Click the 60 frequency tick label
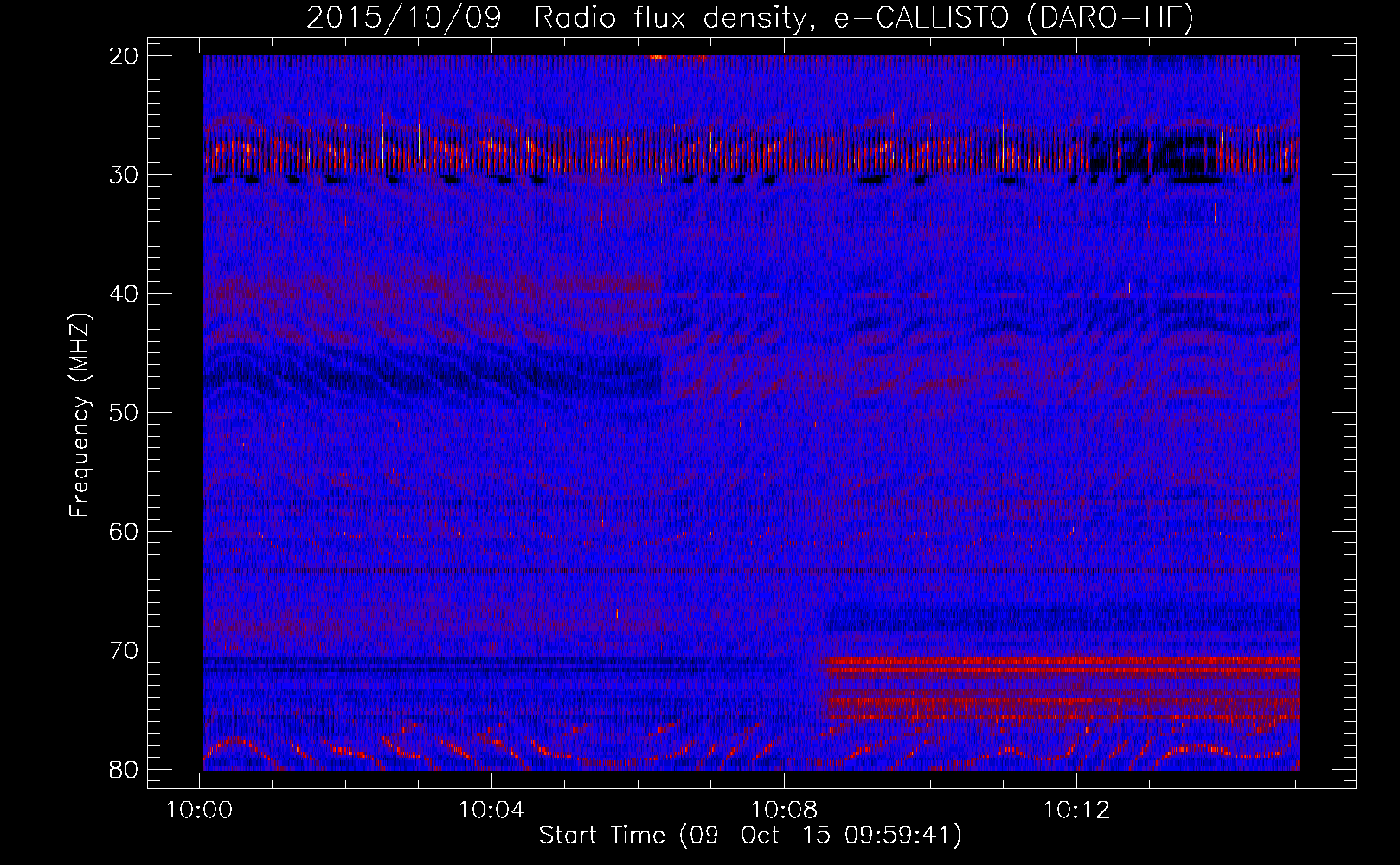The image size is (1400, 865). point(125,531)
